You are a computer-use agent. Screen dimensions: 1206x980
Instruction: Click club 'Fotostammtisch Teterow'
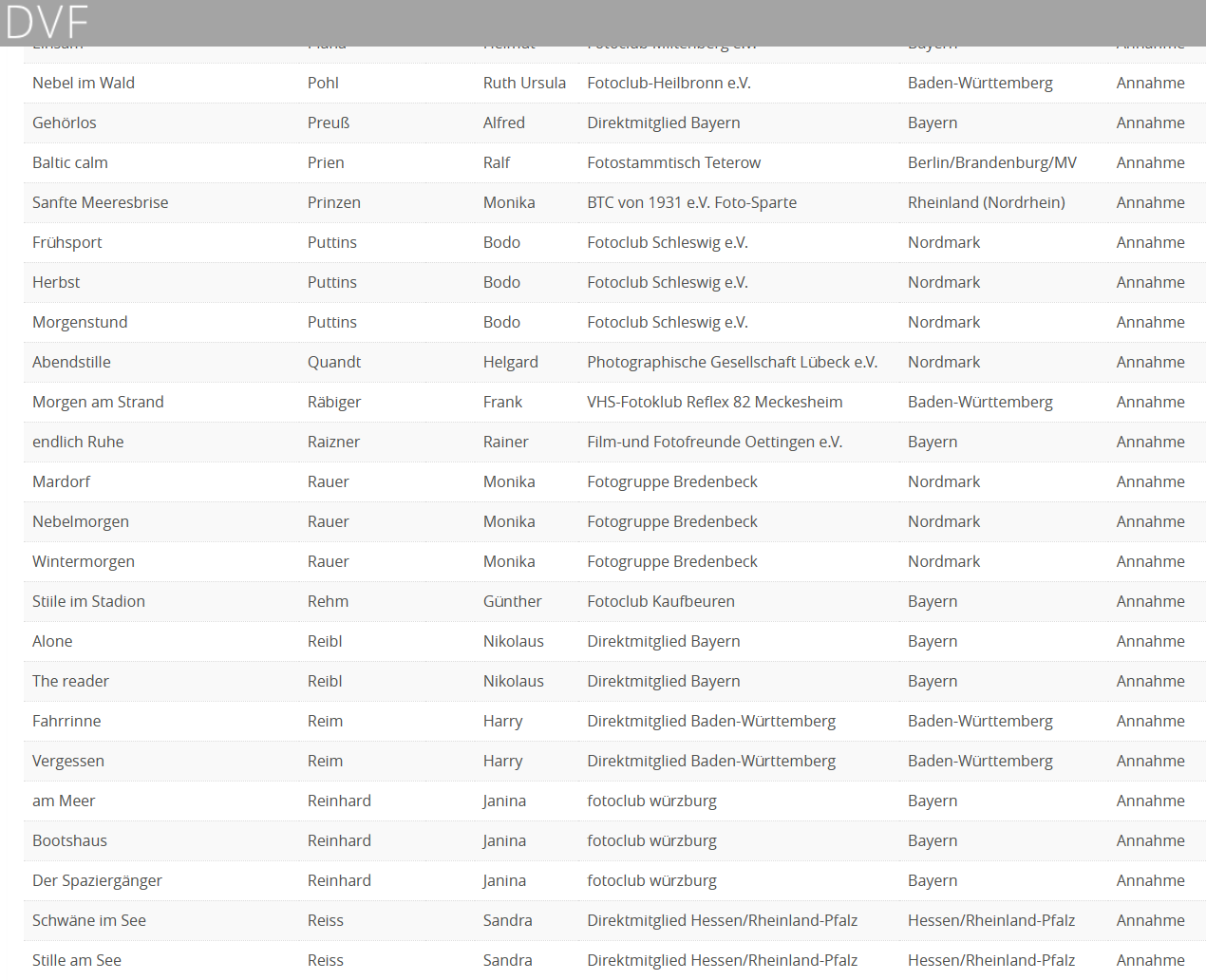click(x=674, y=162)
